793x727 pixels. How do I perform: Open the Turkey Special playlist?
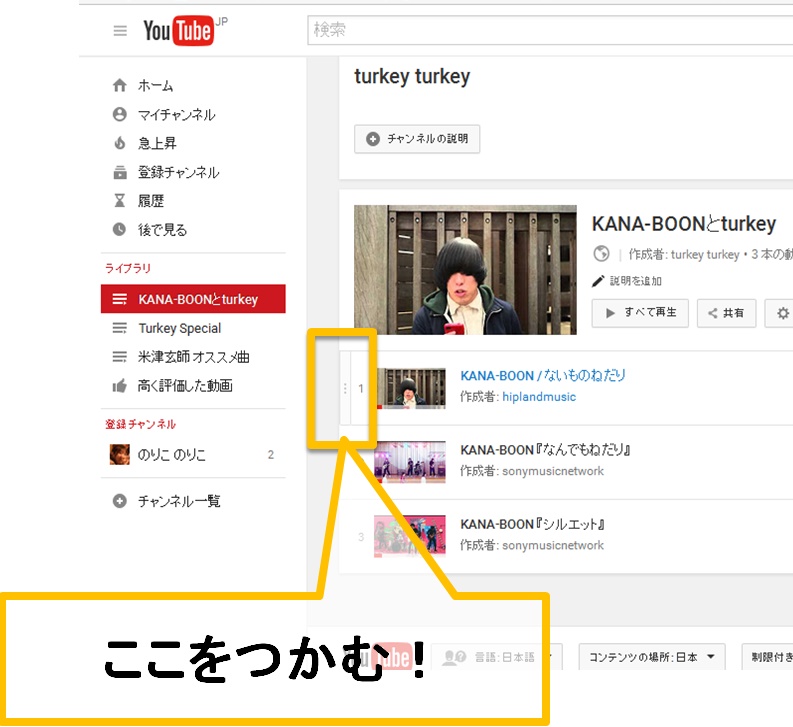tap(180, 328)
